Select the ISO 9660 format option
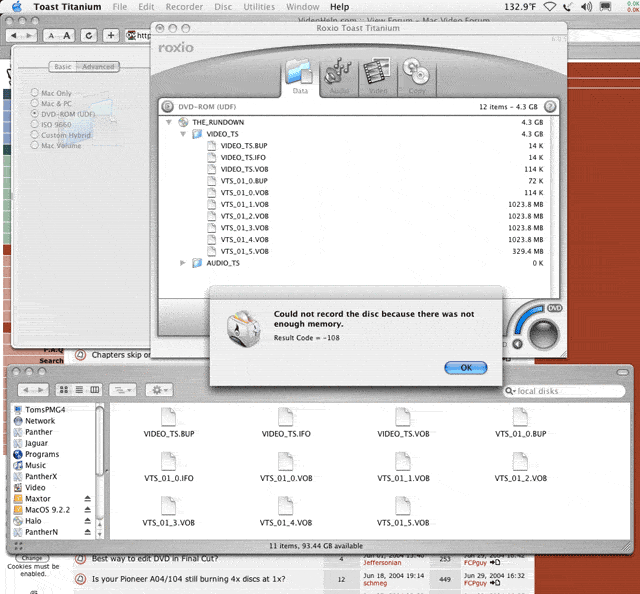This screenshot has height=594, width=640. [x=35, y=124]
